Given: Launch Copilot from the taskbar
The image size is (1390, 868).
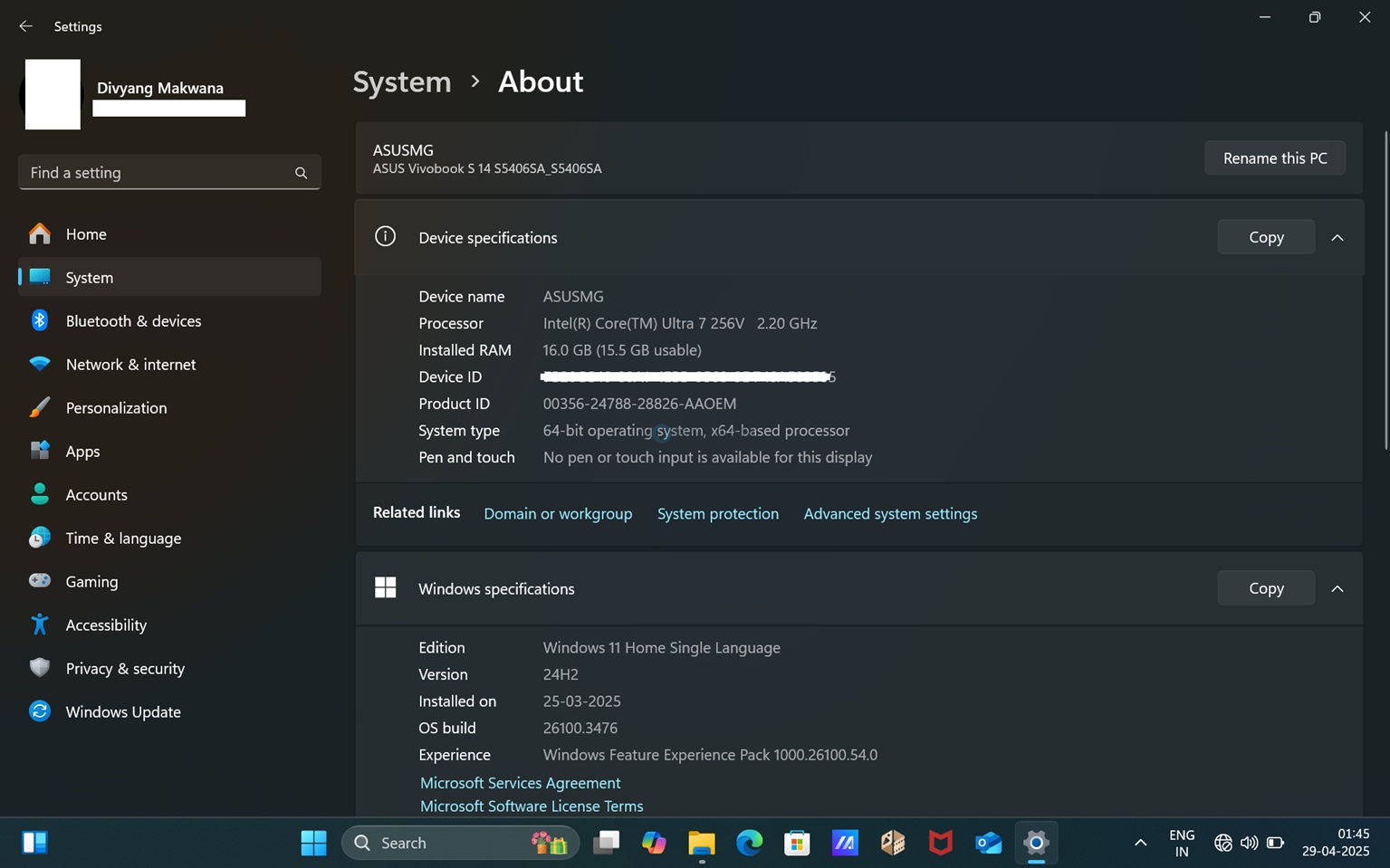Looking at the screenshot, I should [654, 843].
